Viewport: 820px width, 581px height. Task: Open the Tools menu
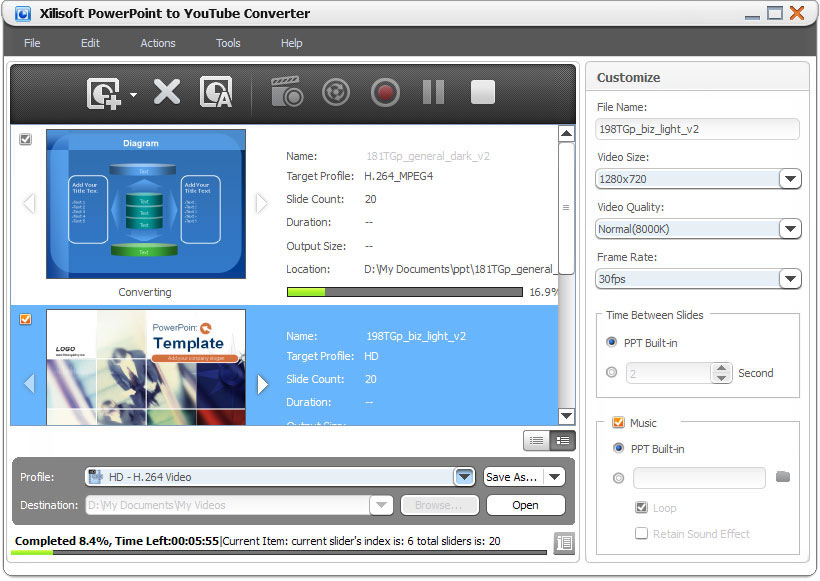[228, 43]
